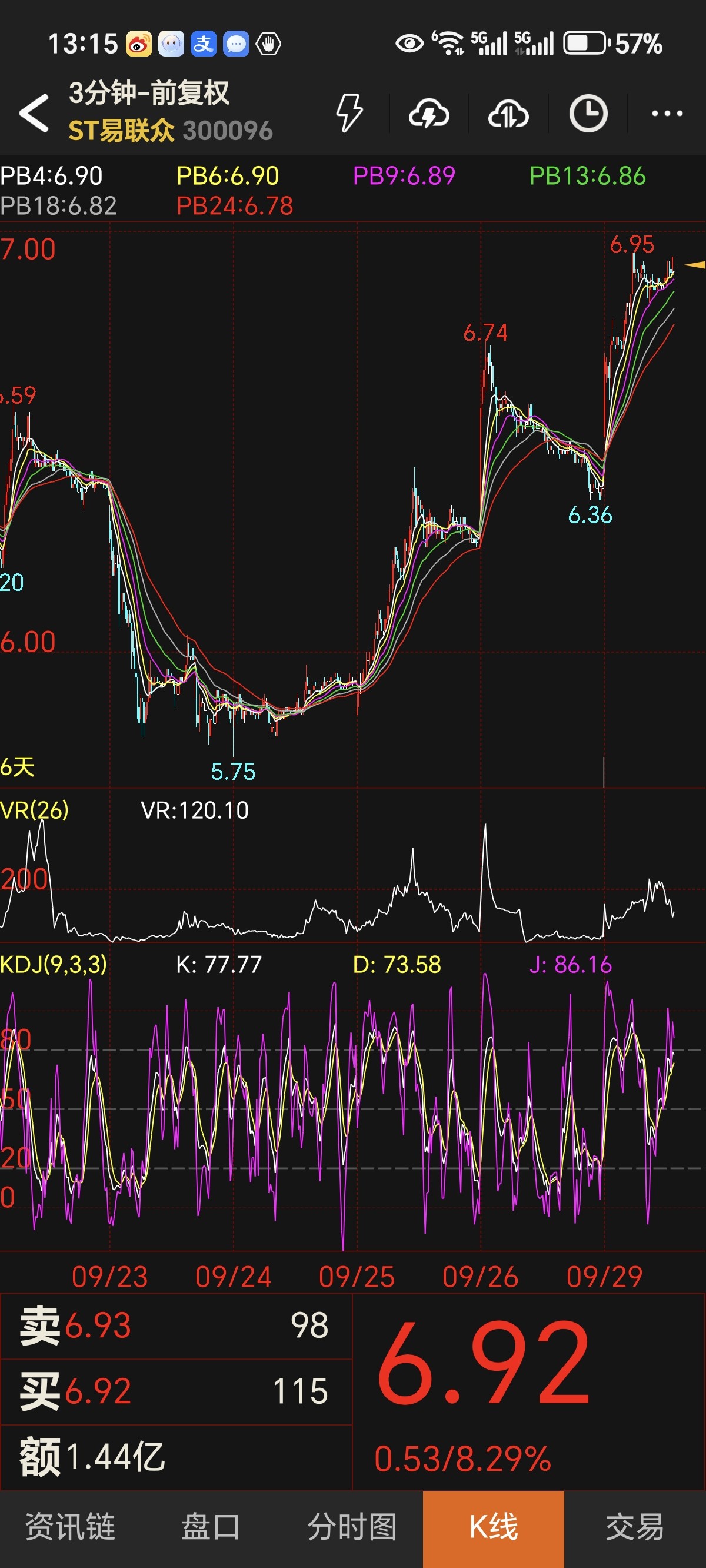Tap the 6.74 peak price label
Viewport: 706px width, 1568px height.
[485, 333]
